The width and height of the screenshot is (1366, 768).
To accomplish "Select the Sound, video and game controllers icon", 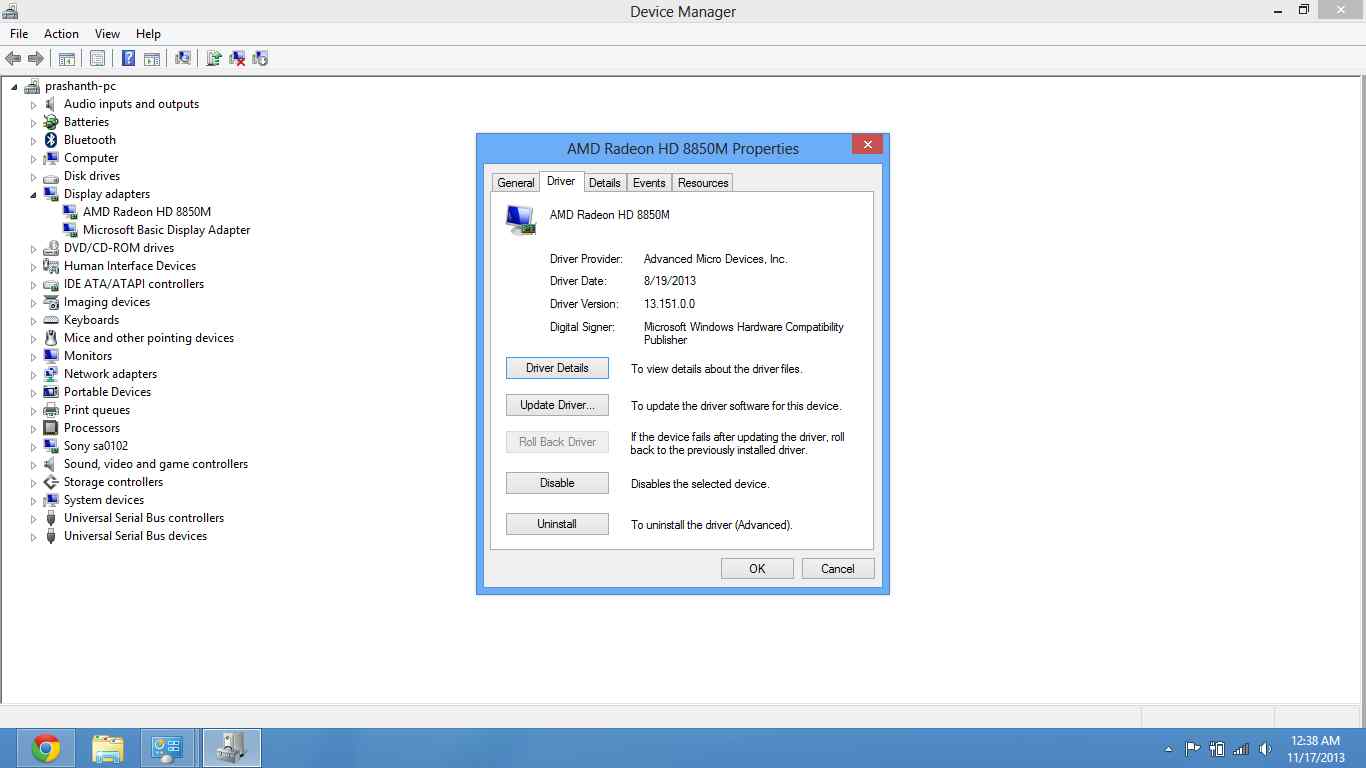I will point(51,464).
